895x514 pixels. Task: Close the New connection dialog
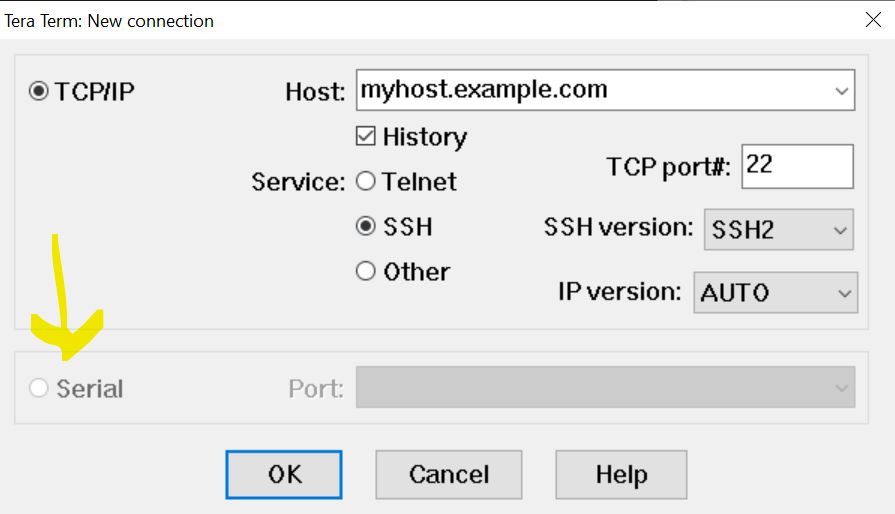pos(873,20)
